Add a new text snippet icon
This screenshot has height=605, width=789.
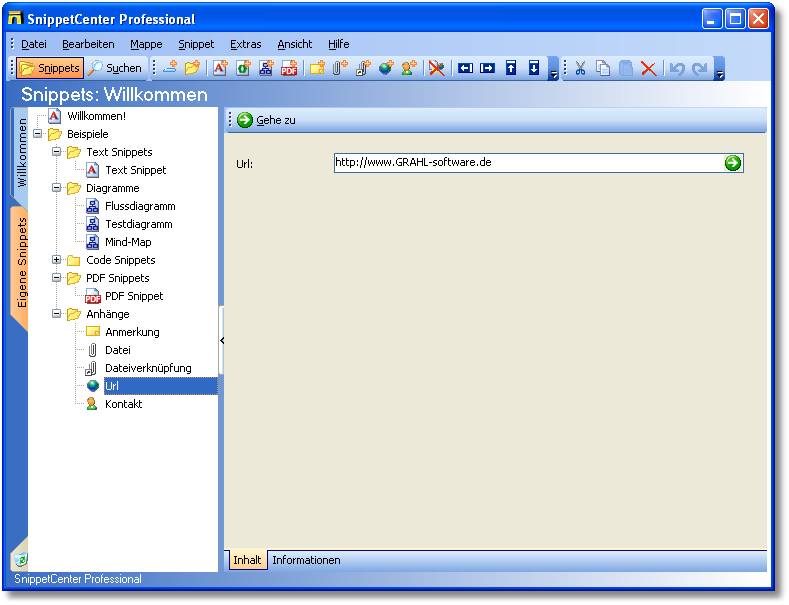220,67
